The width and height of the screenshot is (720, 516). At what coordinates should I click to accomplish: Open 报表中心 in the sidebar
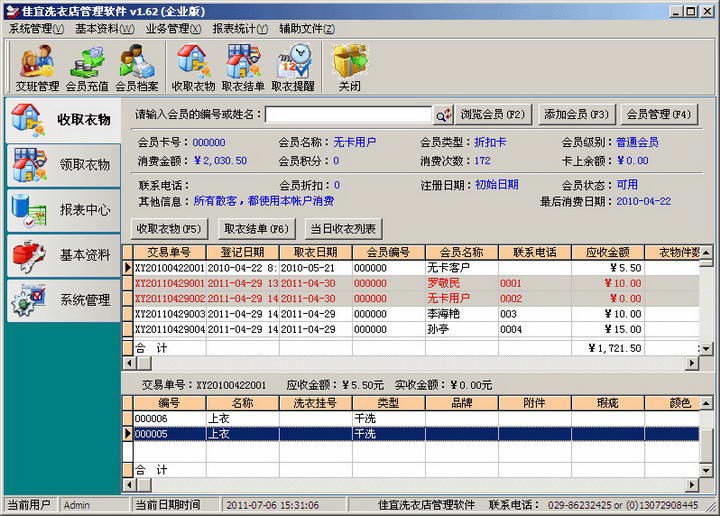63,210
